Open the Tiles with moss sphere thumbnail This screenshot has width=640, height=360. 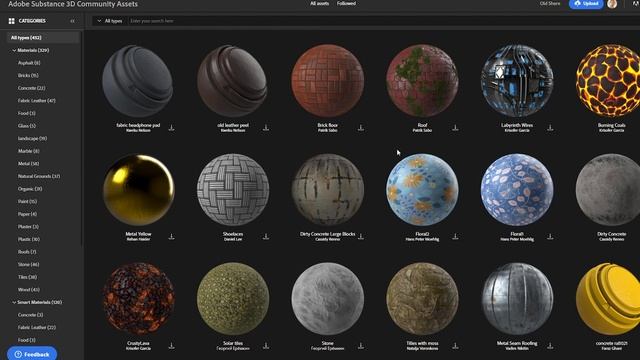(422, 299)
